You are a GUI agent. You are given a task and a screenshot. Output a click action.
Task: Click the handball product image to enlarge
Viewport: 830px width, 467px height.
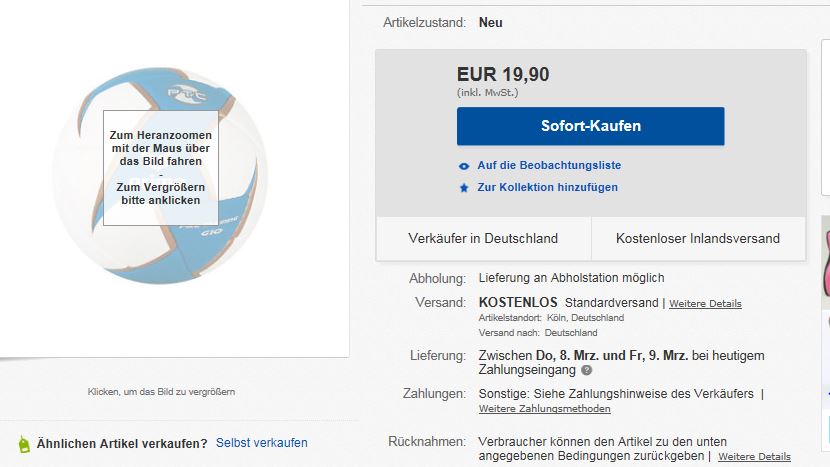click(160, 175)
